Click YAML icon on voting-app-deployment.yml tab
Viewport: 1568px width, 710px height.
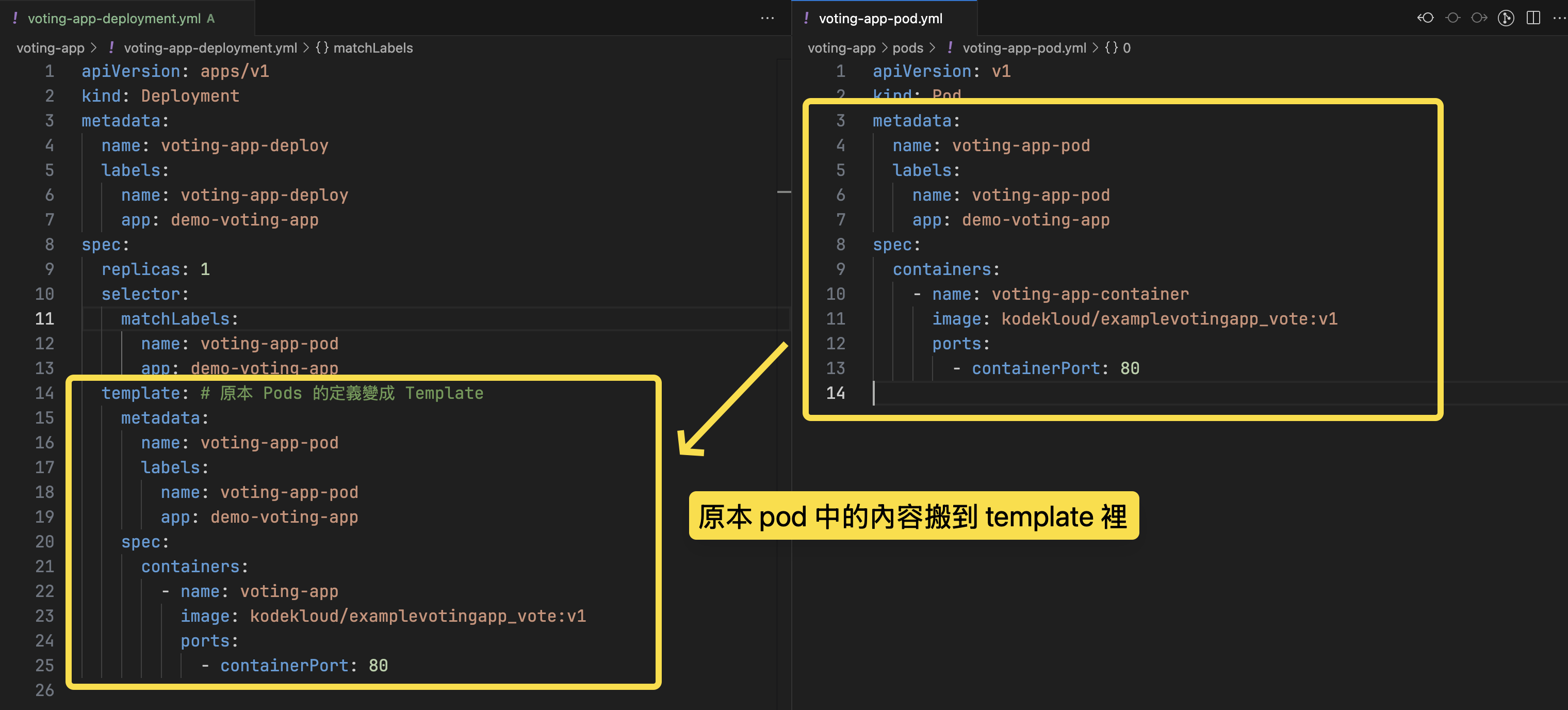tap(15, 18)
